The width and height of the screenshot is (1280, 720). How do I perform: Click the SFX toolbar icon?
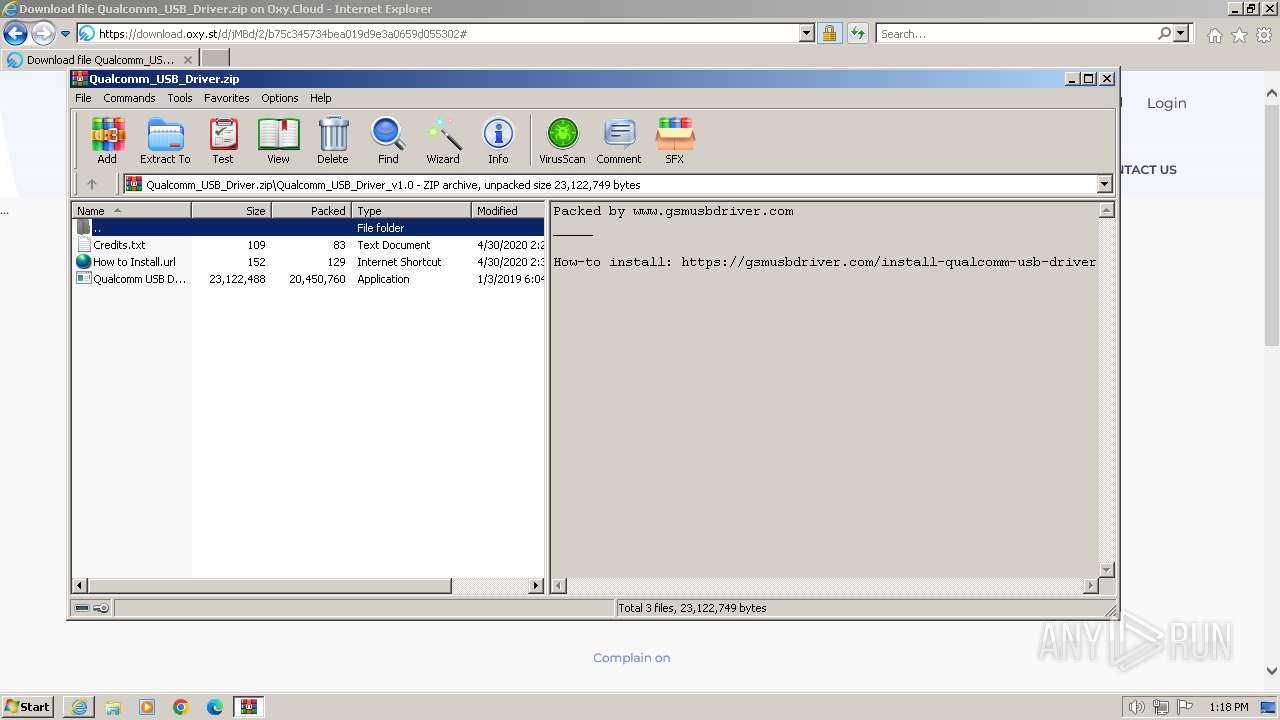coord(675,140)
